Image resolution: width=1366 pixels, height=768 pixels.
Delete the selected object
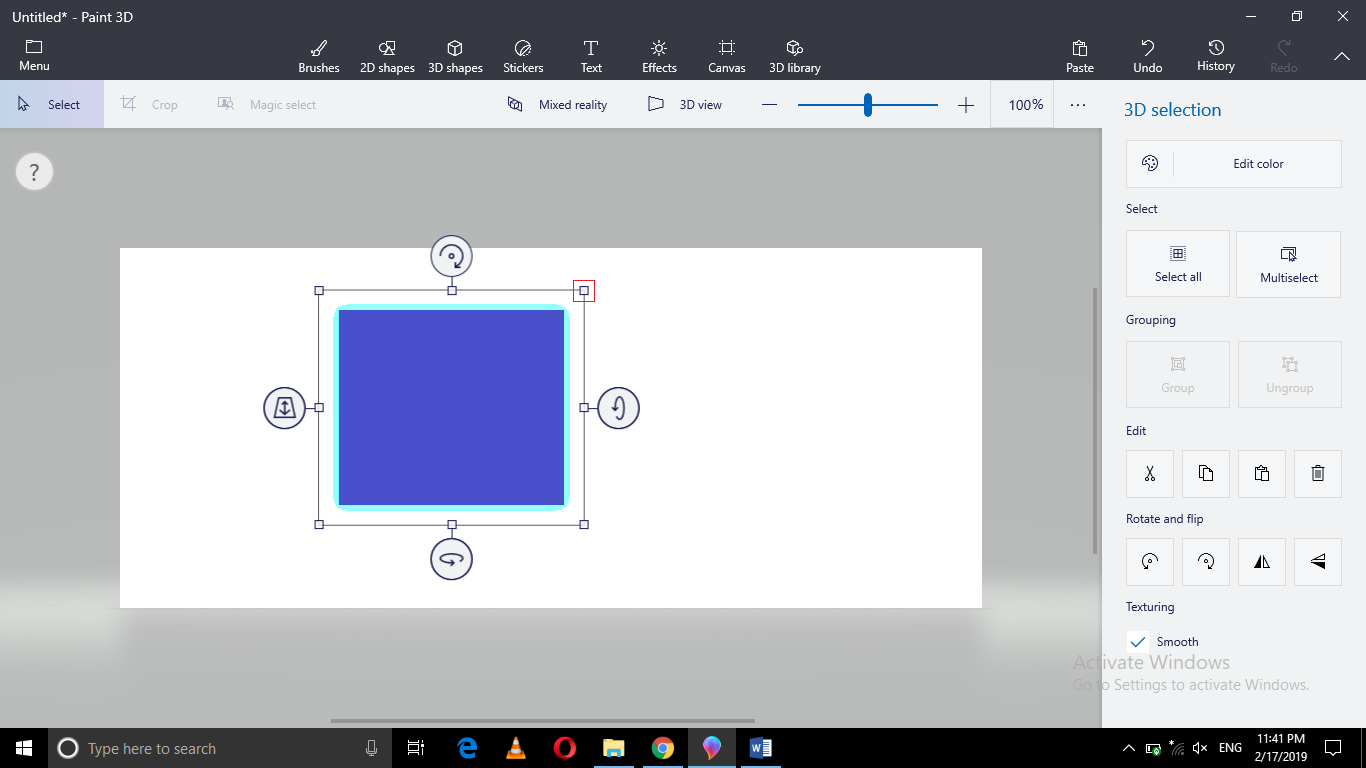click(x=1317, y=473)
